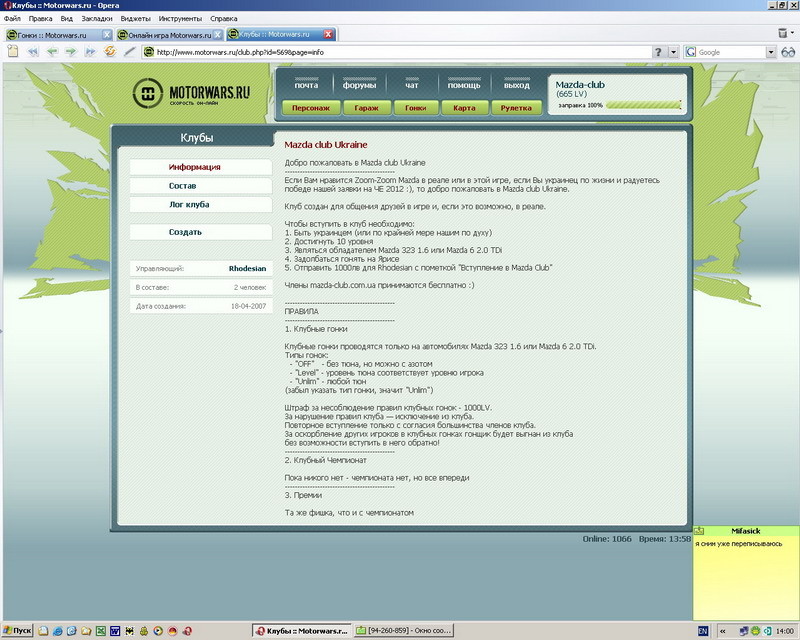Open the Виджеты menu
The height and width of the screenshot is (640, 800).
(x=135, y=18)
